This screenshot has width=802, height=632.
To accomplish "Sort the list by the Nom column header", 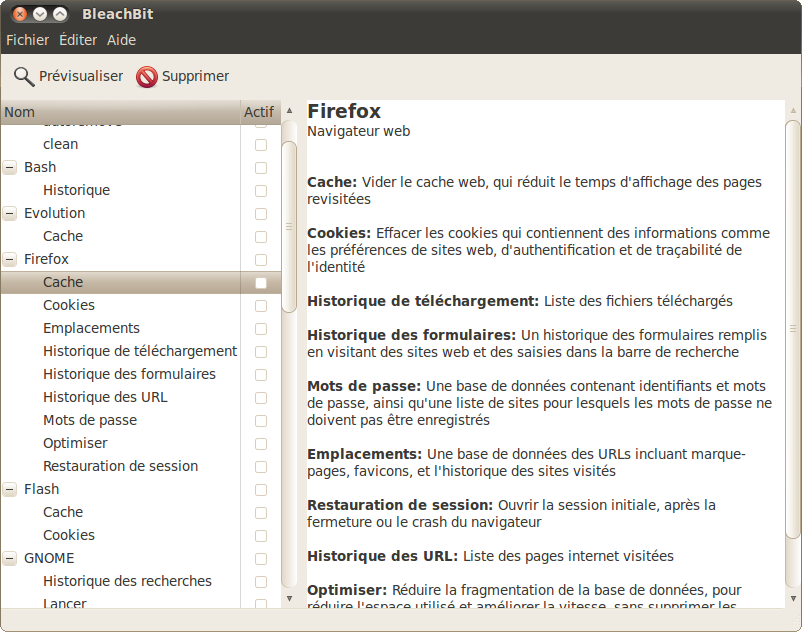I will point(120,112).
